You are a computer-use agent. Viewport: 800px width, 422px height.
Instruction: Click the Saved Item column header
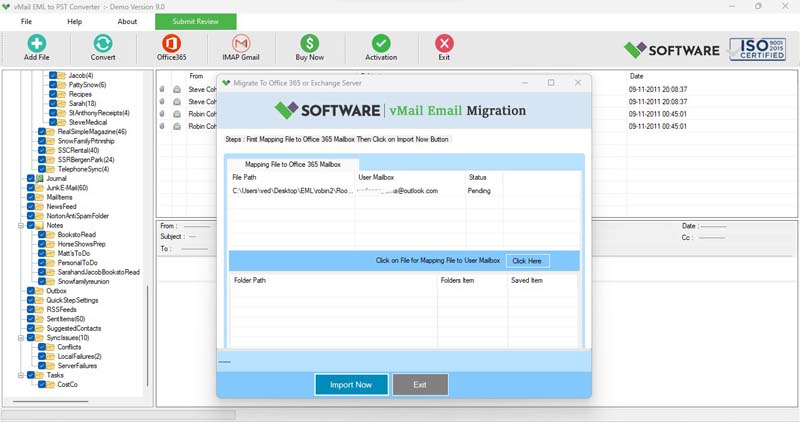tap(527, 280)
